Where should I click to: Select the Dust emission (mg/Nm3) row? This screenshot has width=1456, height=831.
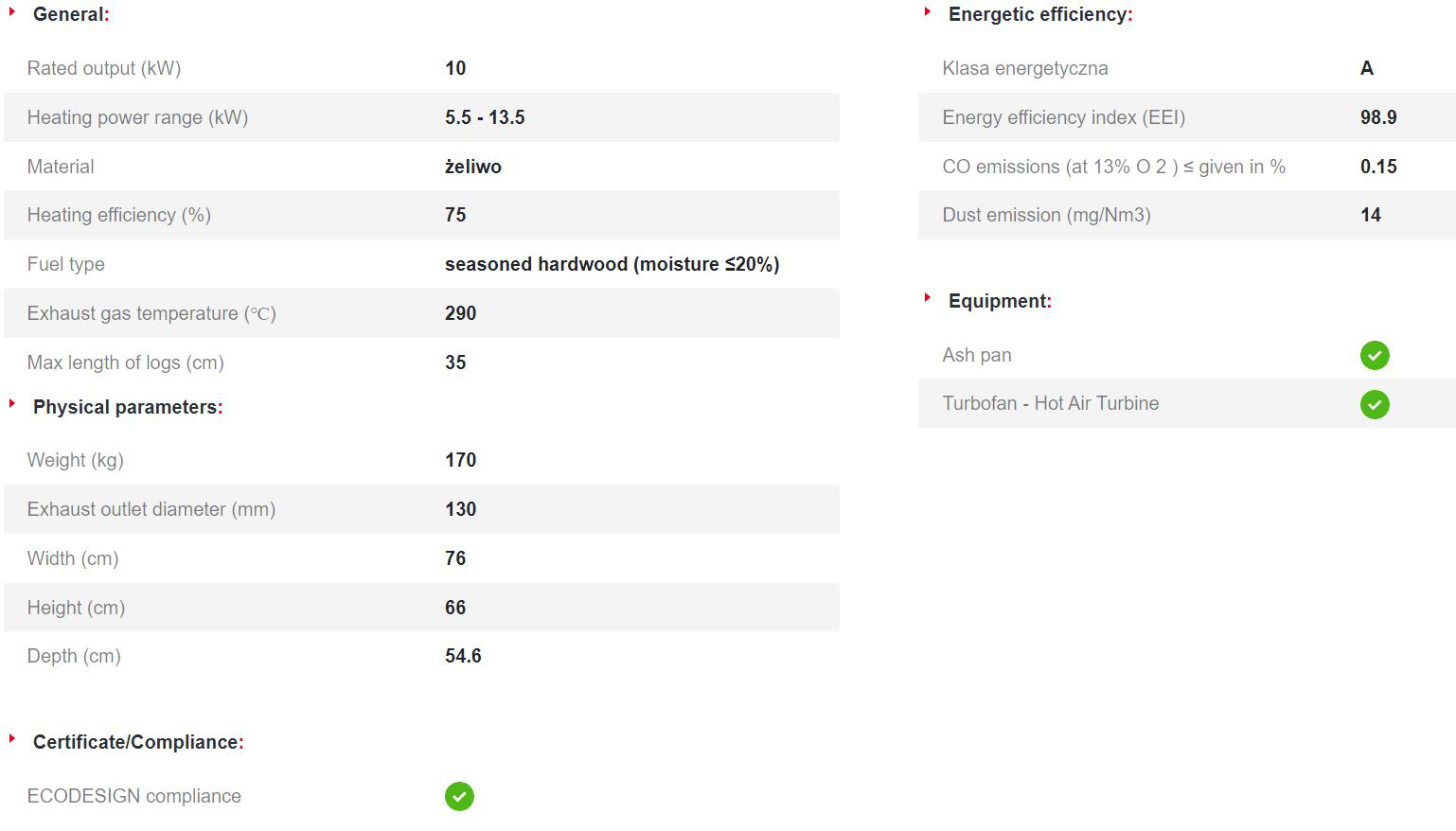pos(1187,215)
